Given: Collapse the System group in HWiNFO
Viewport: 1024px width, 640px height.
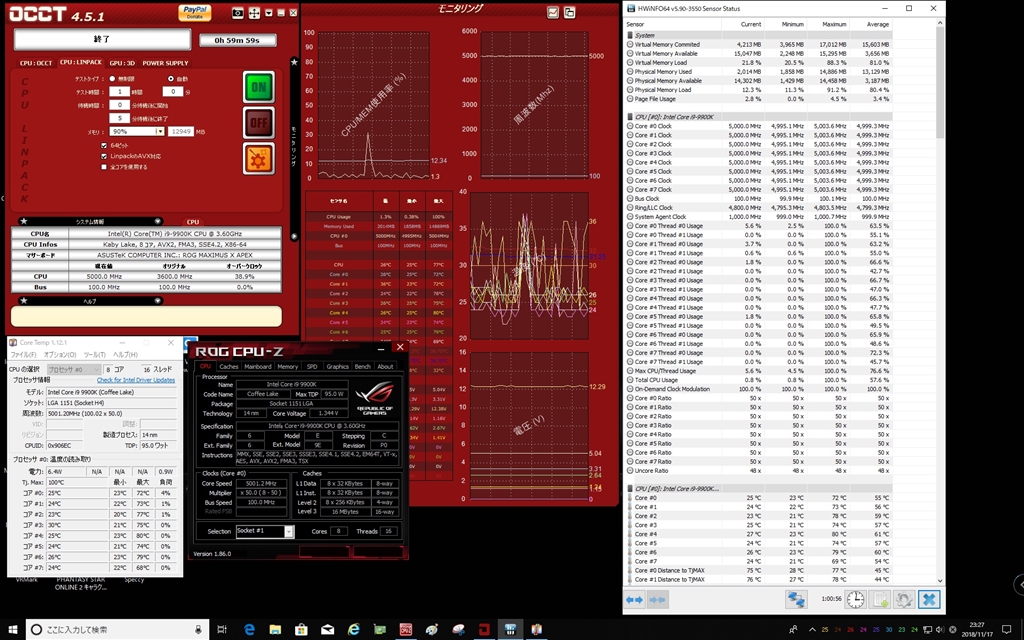Looking at the screenshot, I should (x=630, y=35).
